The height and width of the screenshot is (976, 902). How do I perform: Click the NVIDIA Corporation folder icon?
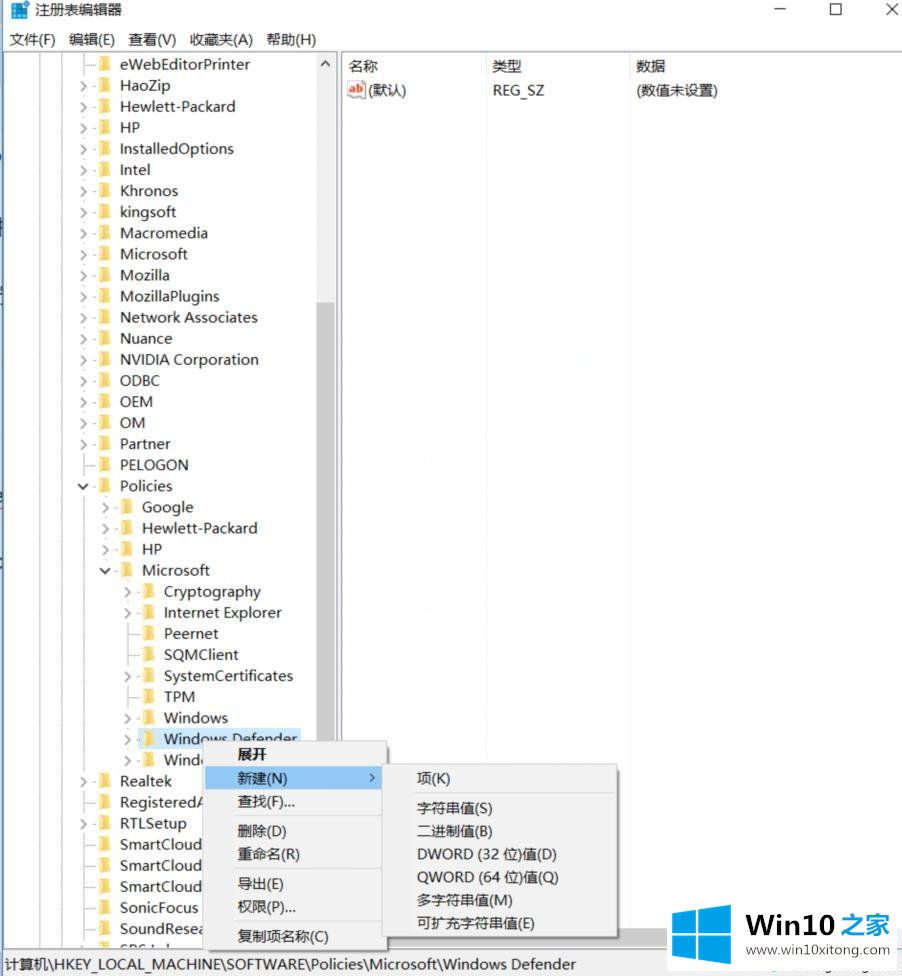104,360
